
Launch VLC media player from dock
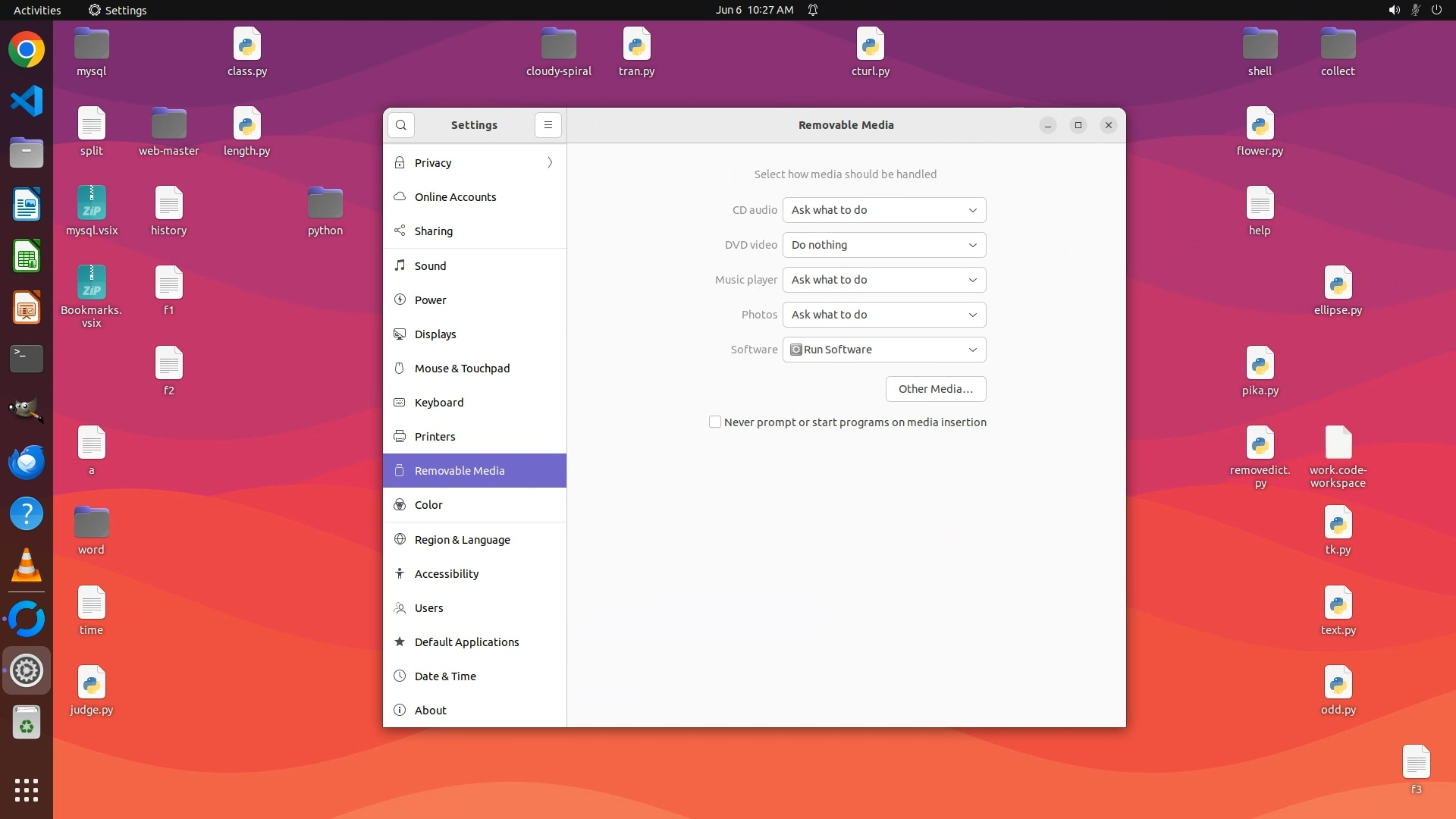tap(27, 565)
